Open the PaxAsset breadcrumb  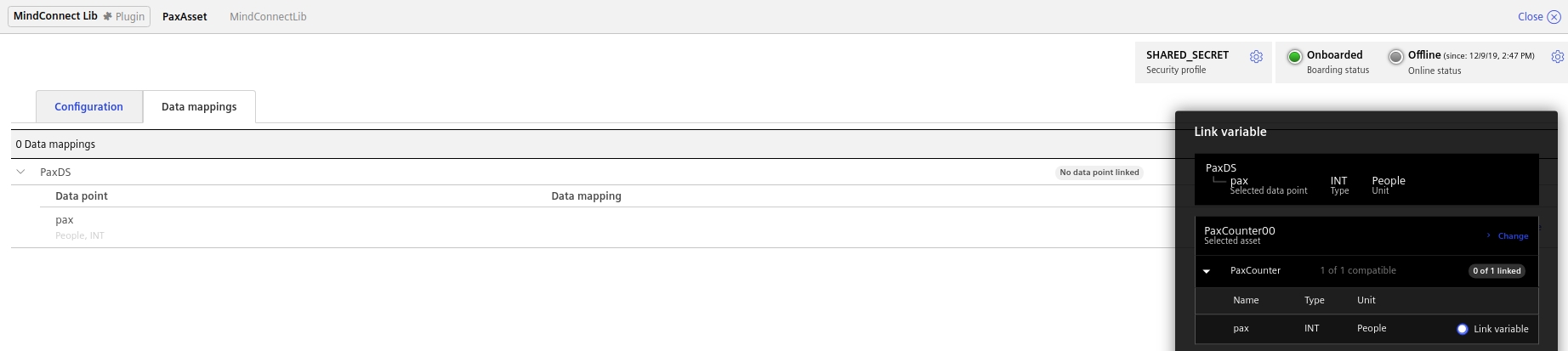[185, 17]
